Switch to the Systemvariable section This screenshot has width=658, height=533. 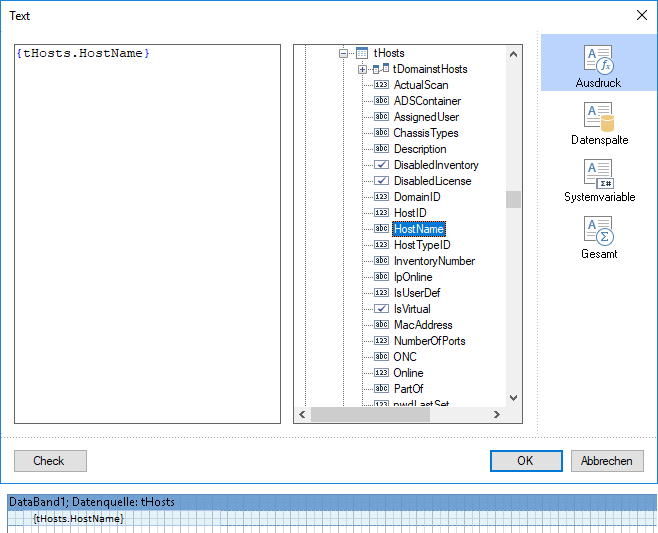pos(599,181)
